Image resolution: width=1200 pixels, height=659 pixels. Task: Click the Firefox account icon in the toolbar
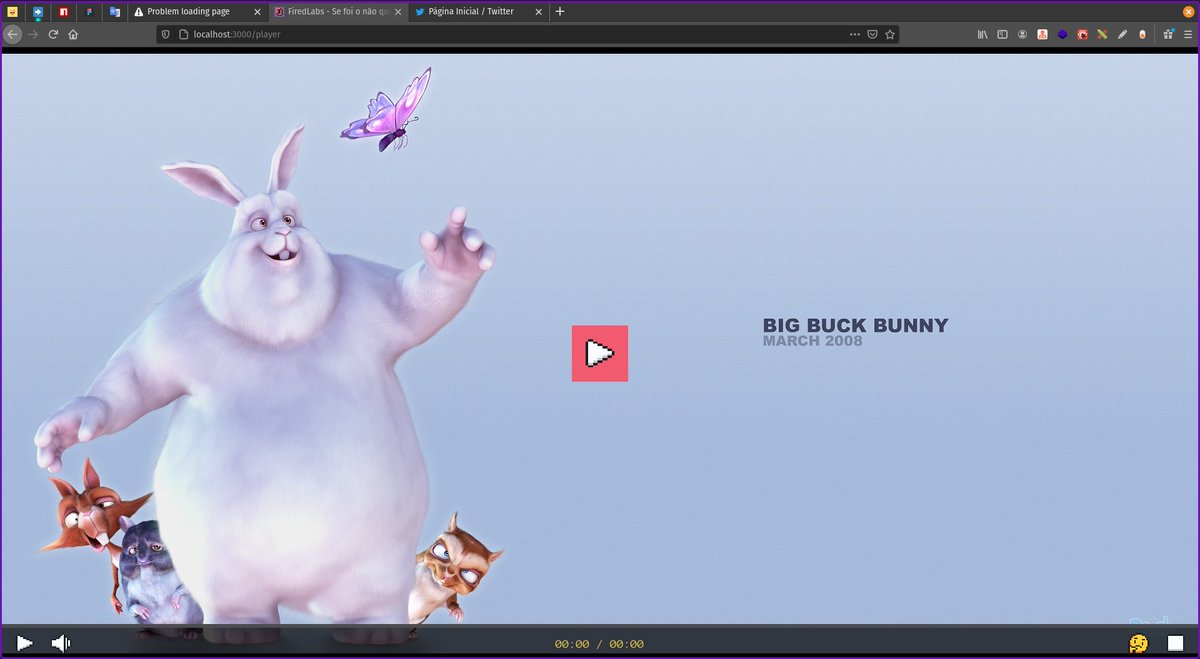[x=1022, y=33]
